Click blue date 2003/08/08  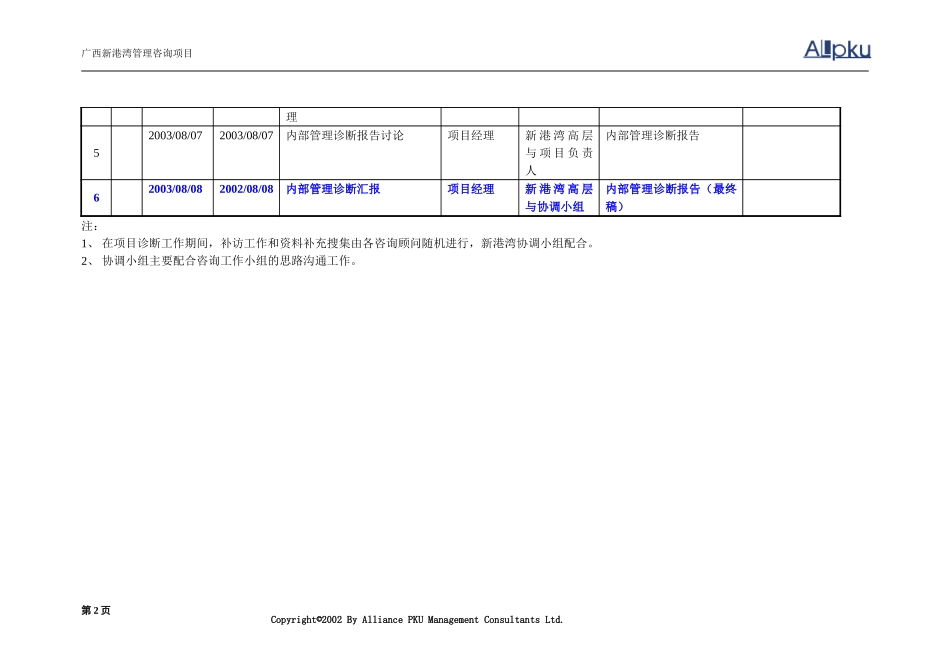[x=175, y=189]
